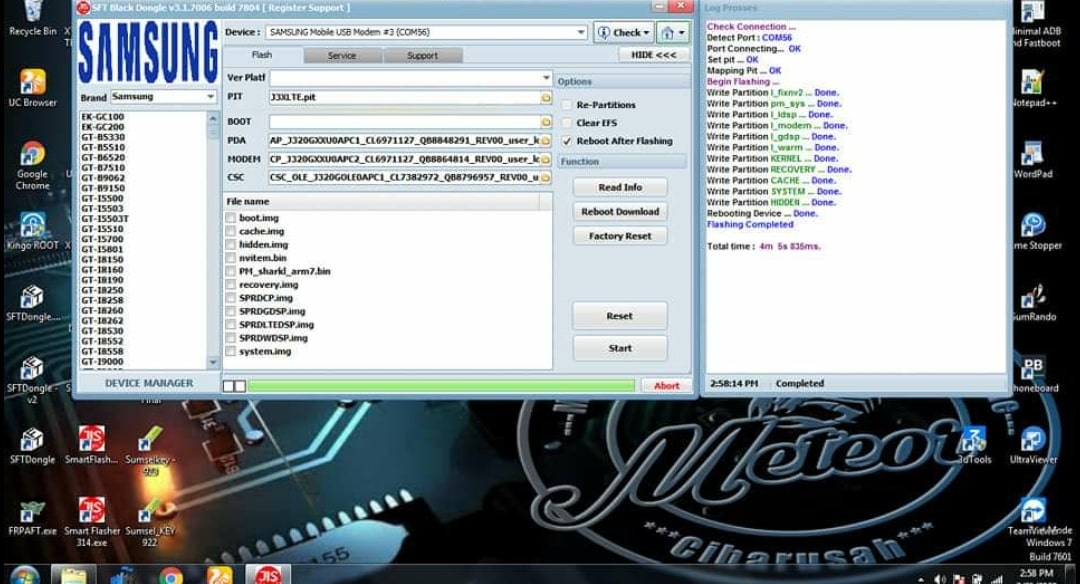This screenshot has height=584, width=1080.
Task: Launch UC Browser from the desktop
Action: (x=32, y=87)
